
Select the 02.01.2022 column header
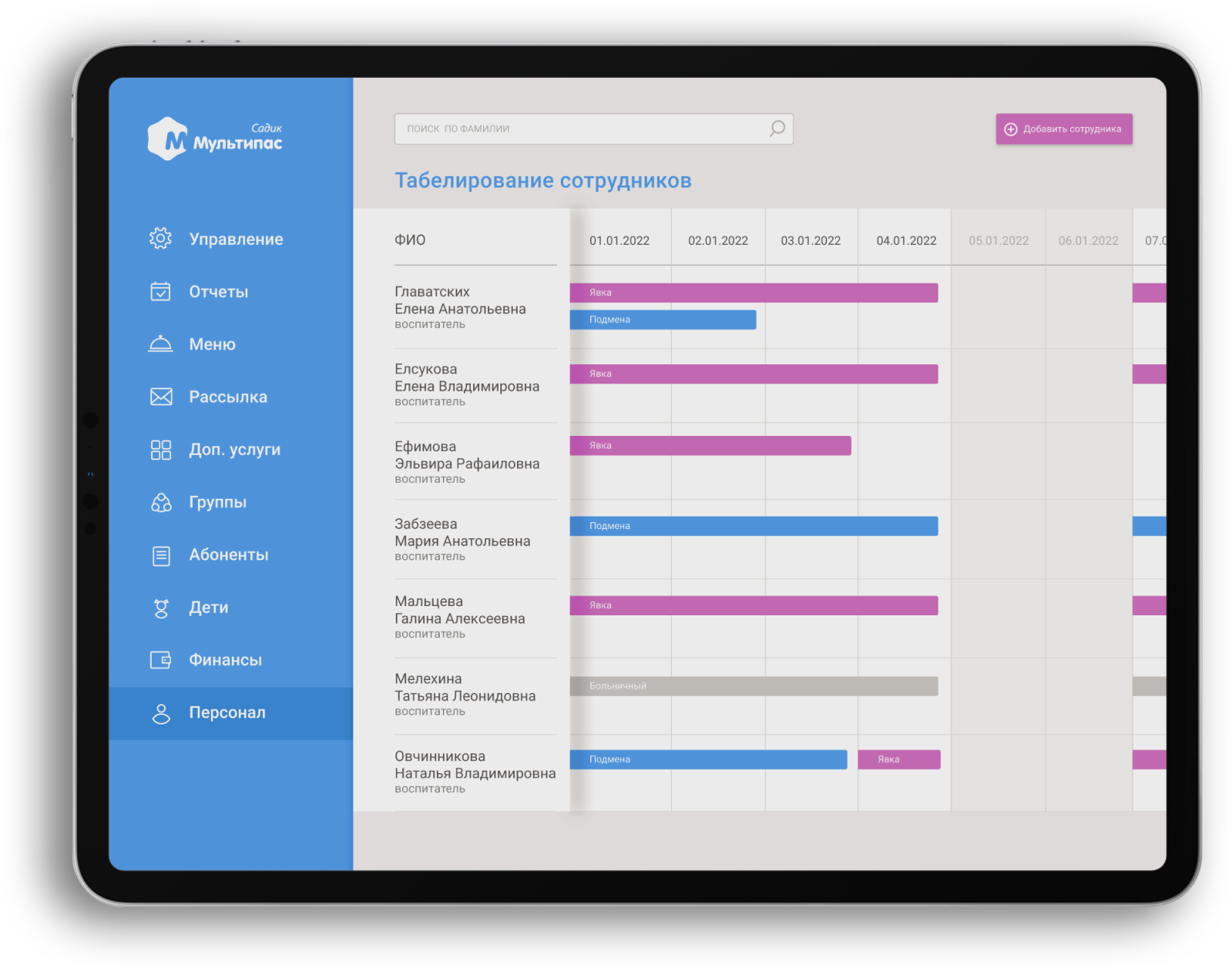point(718,240)
